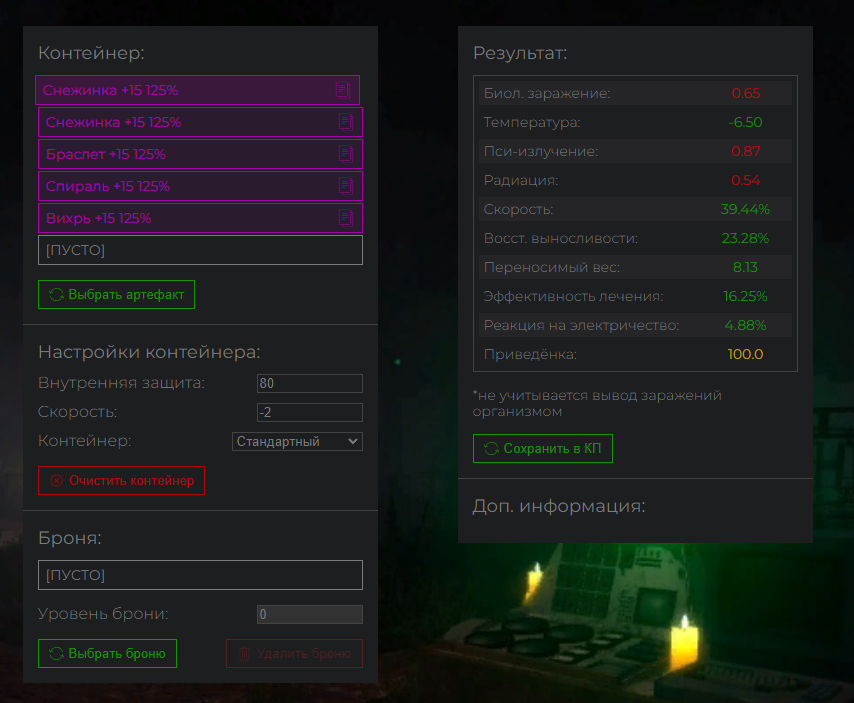Focus the Уровень брони input field
Image resolution: width=854 pixels, height=703 pixels.
(310, 614)
